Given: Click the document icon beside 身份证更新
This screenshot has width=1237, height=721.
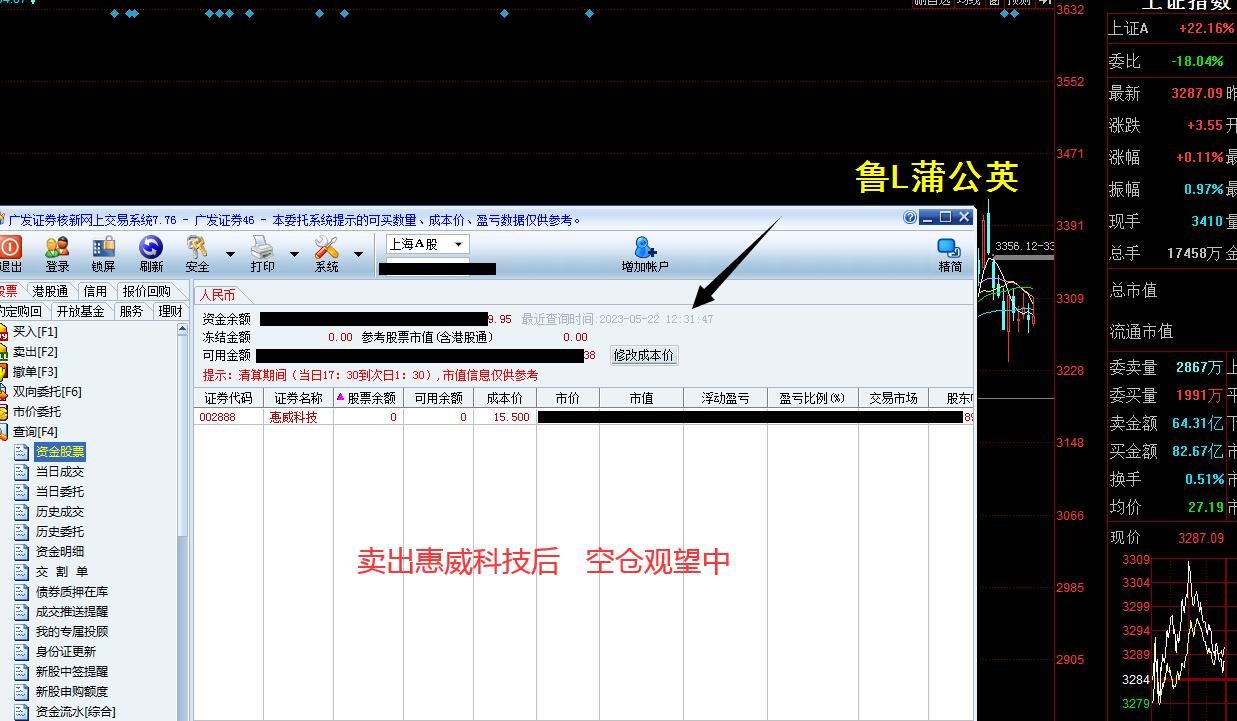Looking at the screenshot, I should (x=22, y=652).
